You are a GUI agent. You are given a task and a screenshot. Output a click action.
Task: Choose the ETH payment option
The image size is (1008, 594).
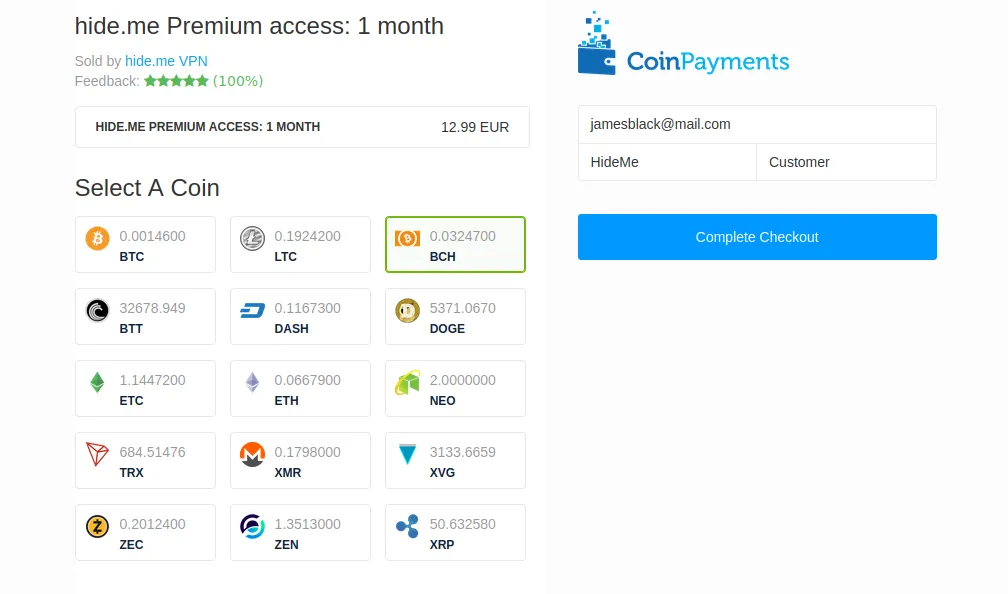click(300, 388)
